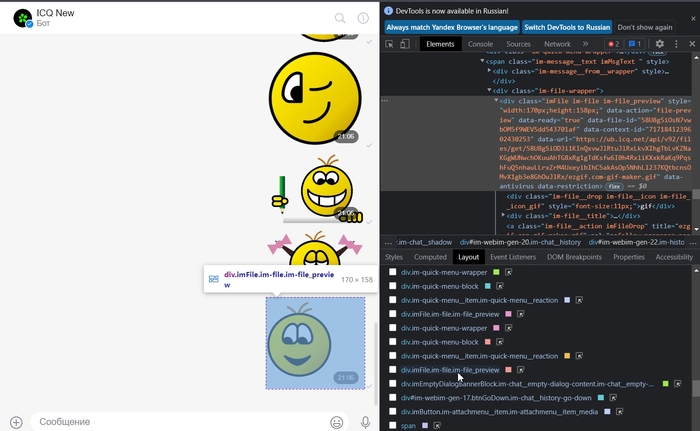This screenshot has height=431, width=700.
Task: Open DevTools settings gear
Action: click(x=659, y=44)
